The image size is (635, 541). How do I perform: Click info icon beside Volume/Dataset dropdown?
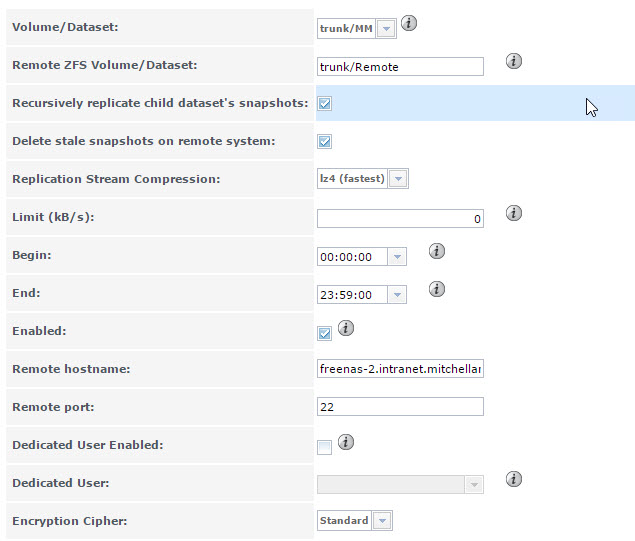point(409,23)
